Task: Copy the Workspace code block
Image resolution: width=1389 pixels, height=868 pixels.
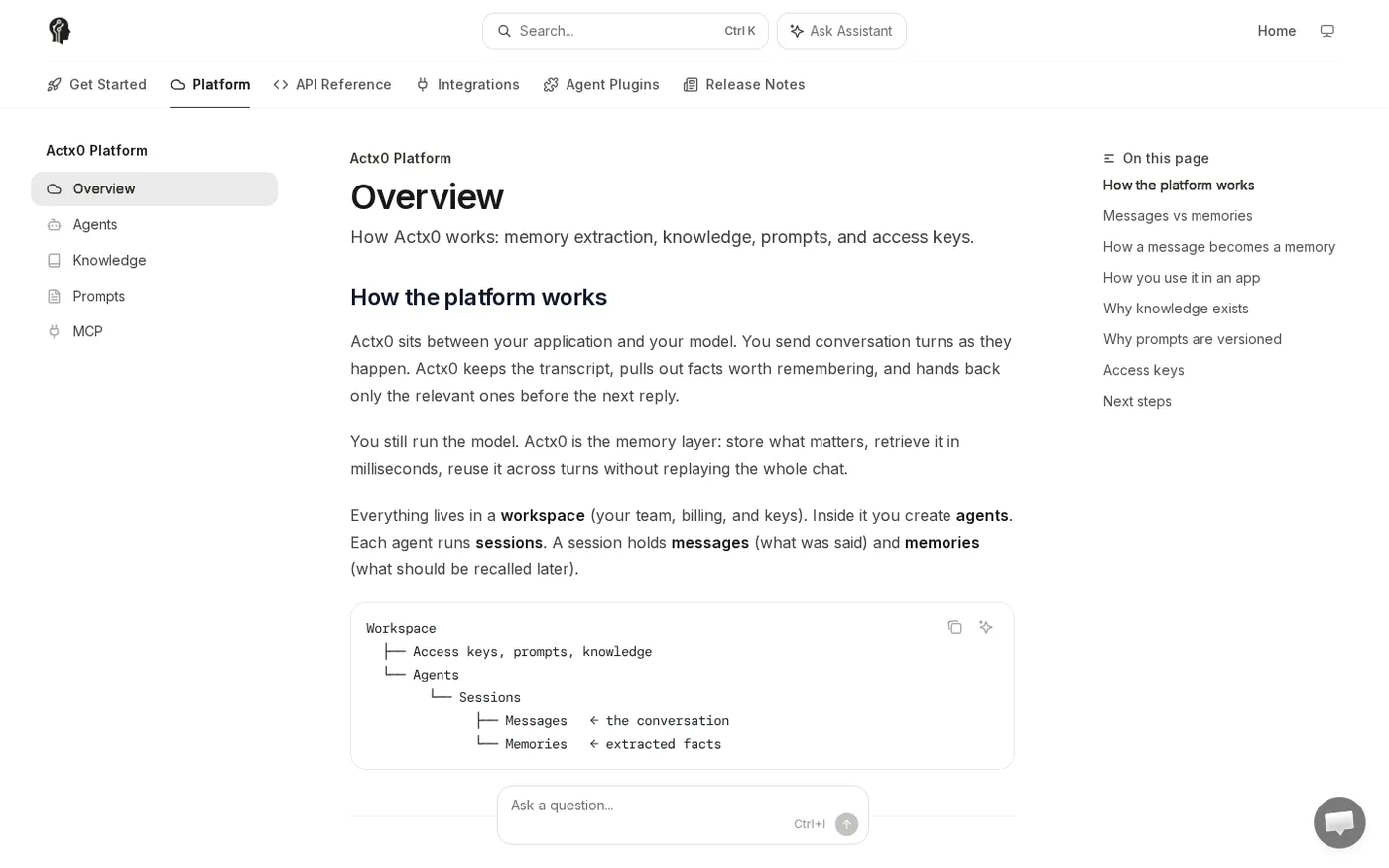Action: [954, 627]
